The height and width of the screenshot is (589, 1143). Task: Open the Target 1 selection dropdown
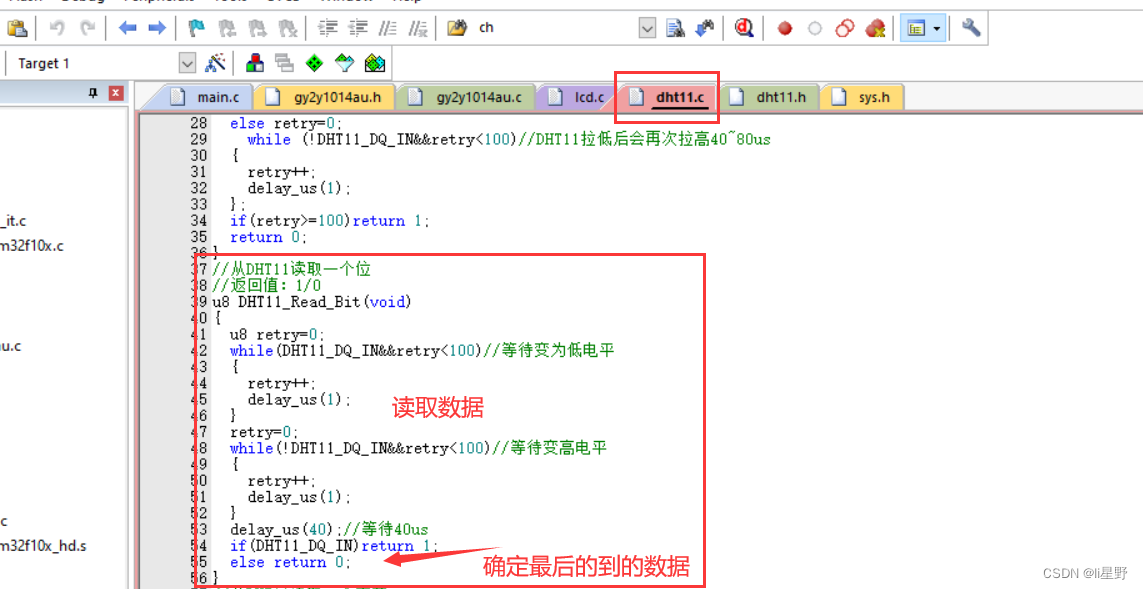[x=187, y=62]
